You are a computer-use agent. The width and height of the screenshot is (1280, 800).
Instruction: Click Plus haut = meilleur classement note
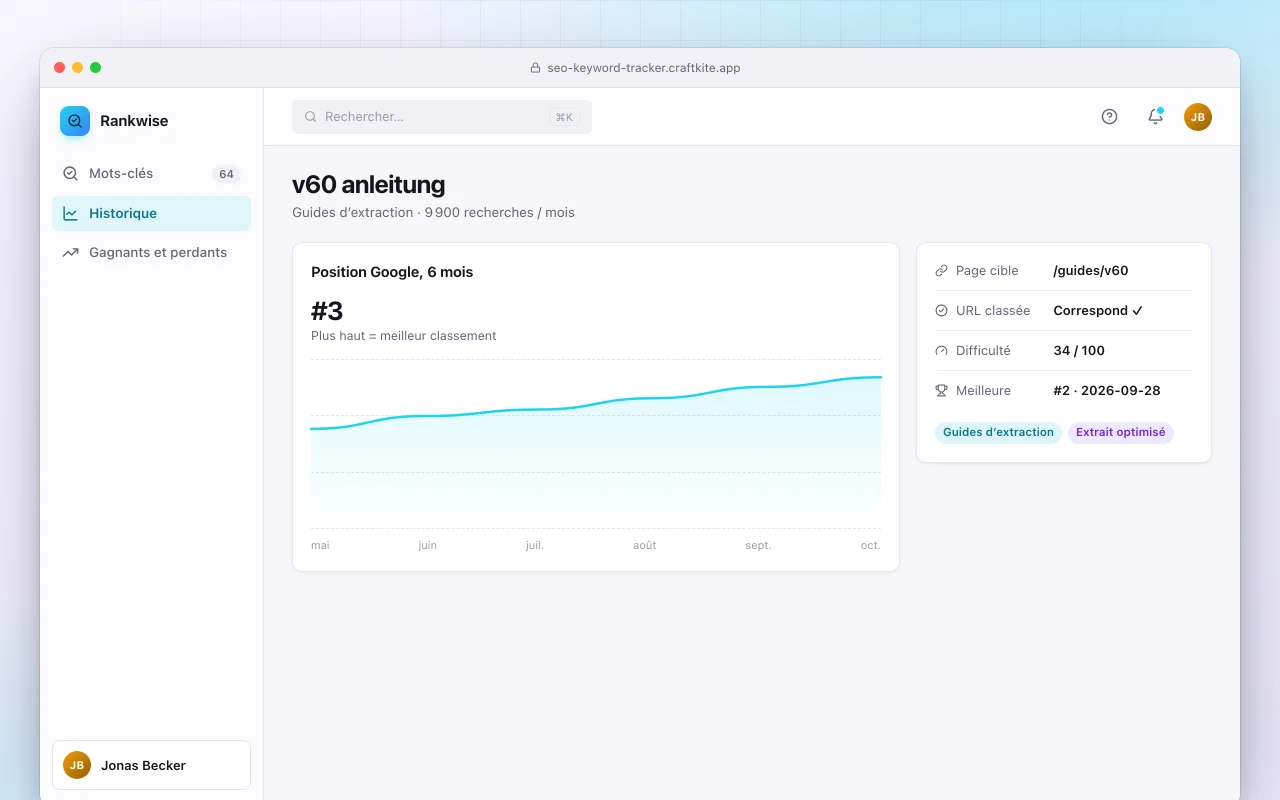point(404,336)
